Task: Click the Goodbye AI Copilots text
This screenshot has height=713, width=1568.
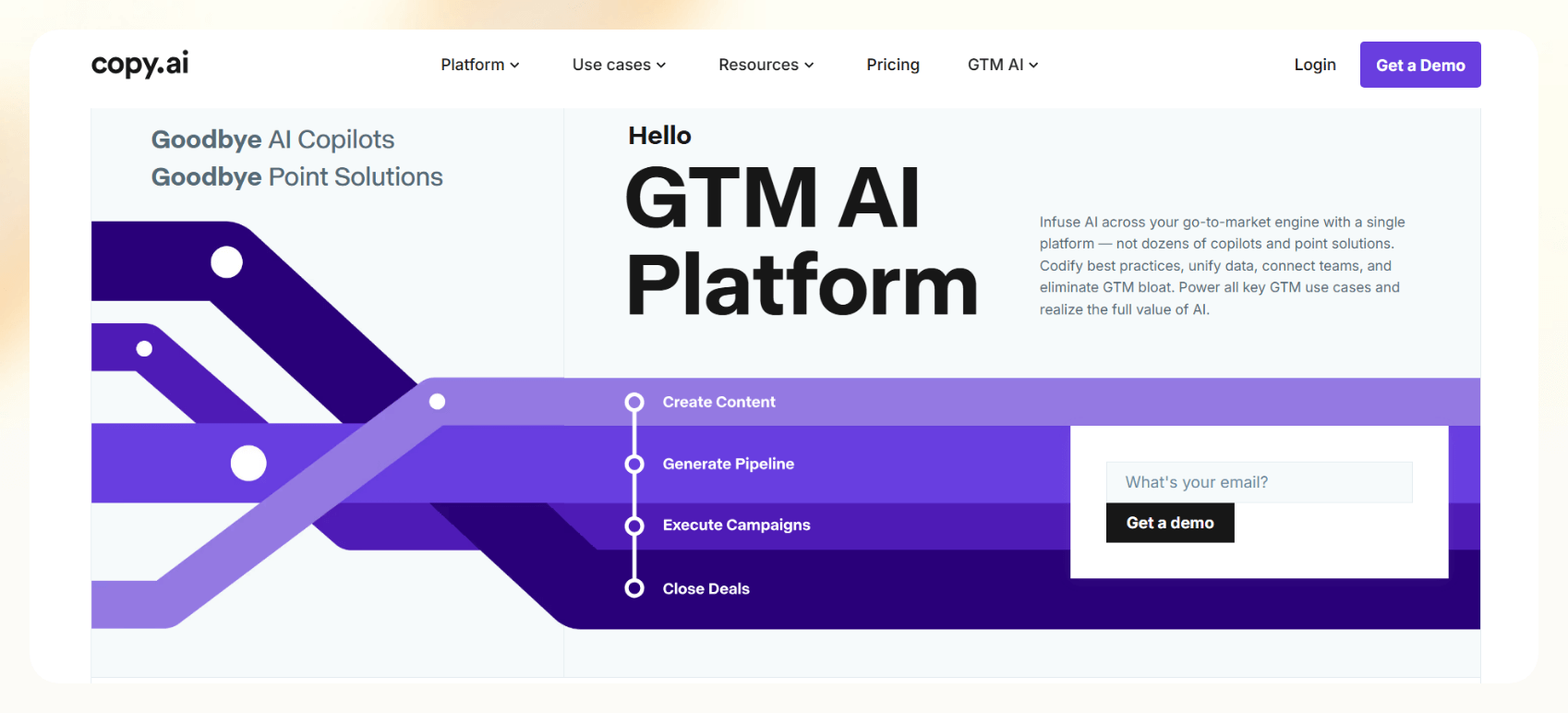Action: click(x=272, y=139)
